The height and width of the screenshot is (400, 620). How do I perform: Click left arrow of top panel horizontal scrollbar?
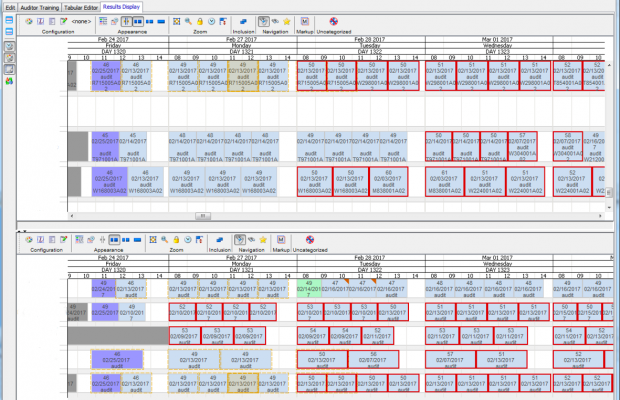tap(71, 214)
